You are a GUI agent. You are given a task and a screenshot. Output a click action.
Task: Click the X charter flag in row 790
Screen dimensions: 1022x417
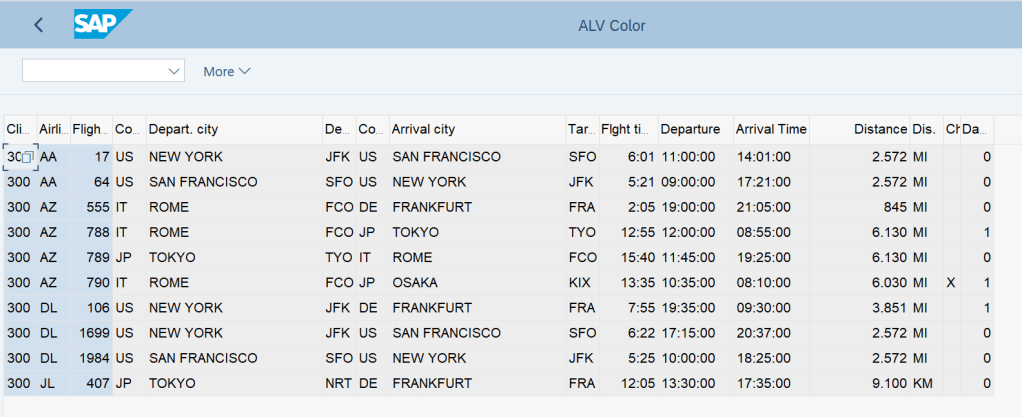pyautogui.click(x=950, y=282)
